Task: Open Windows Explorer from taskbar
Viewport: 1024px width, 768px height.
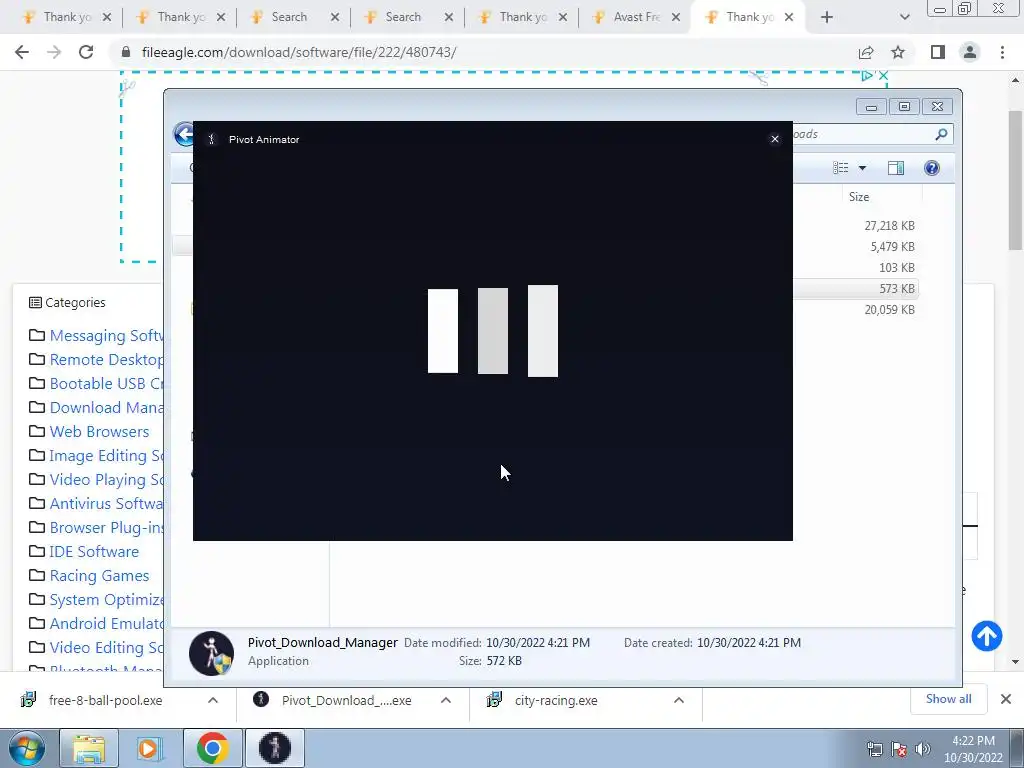Action: point(89,748)
